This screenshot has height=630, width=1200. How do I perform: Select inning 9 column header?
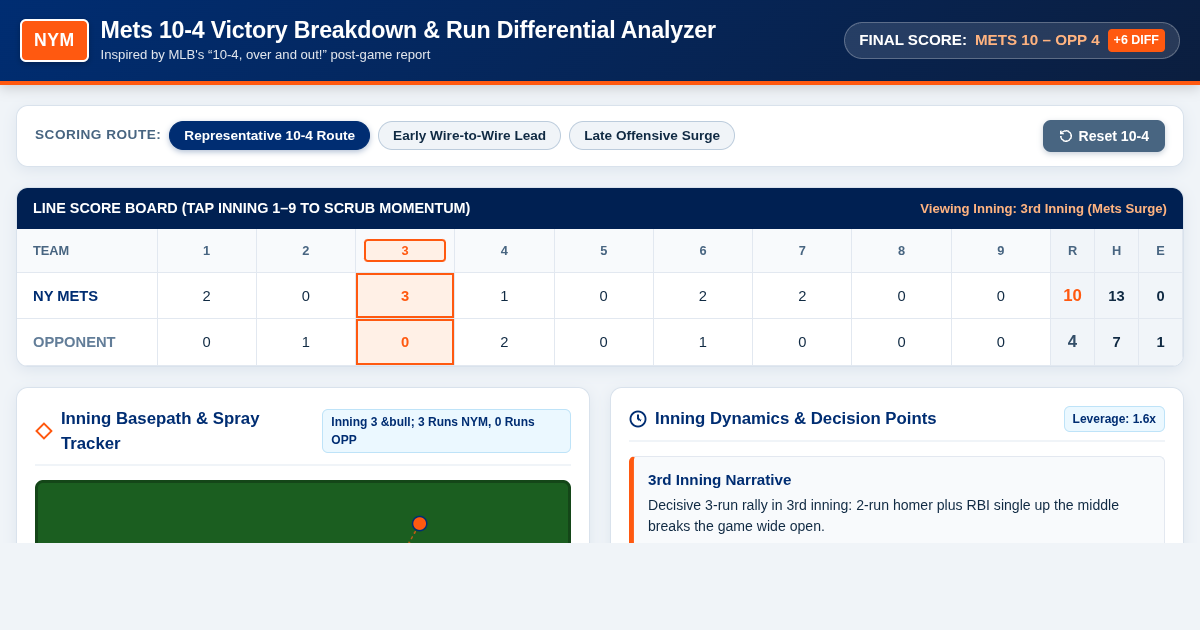(1001, 251)
